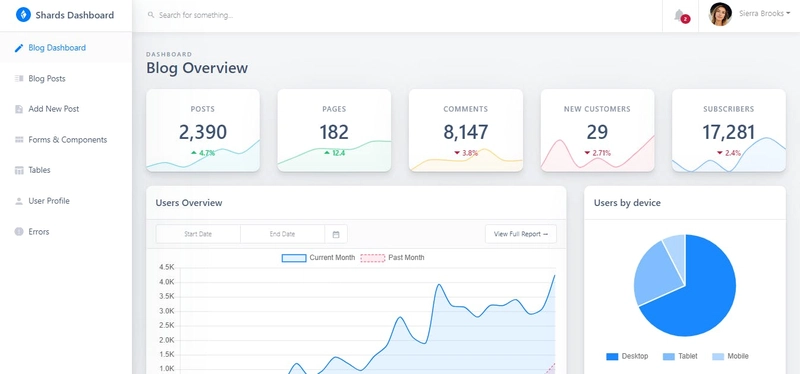Image resolution: width=800 pixels, height=374 pixels.
Task: Click the Errors warning icon
Action: coord(19,232)
